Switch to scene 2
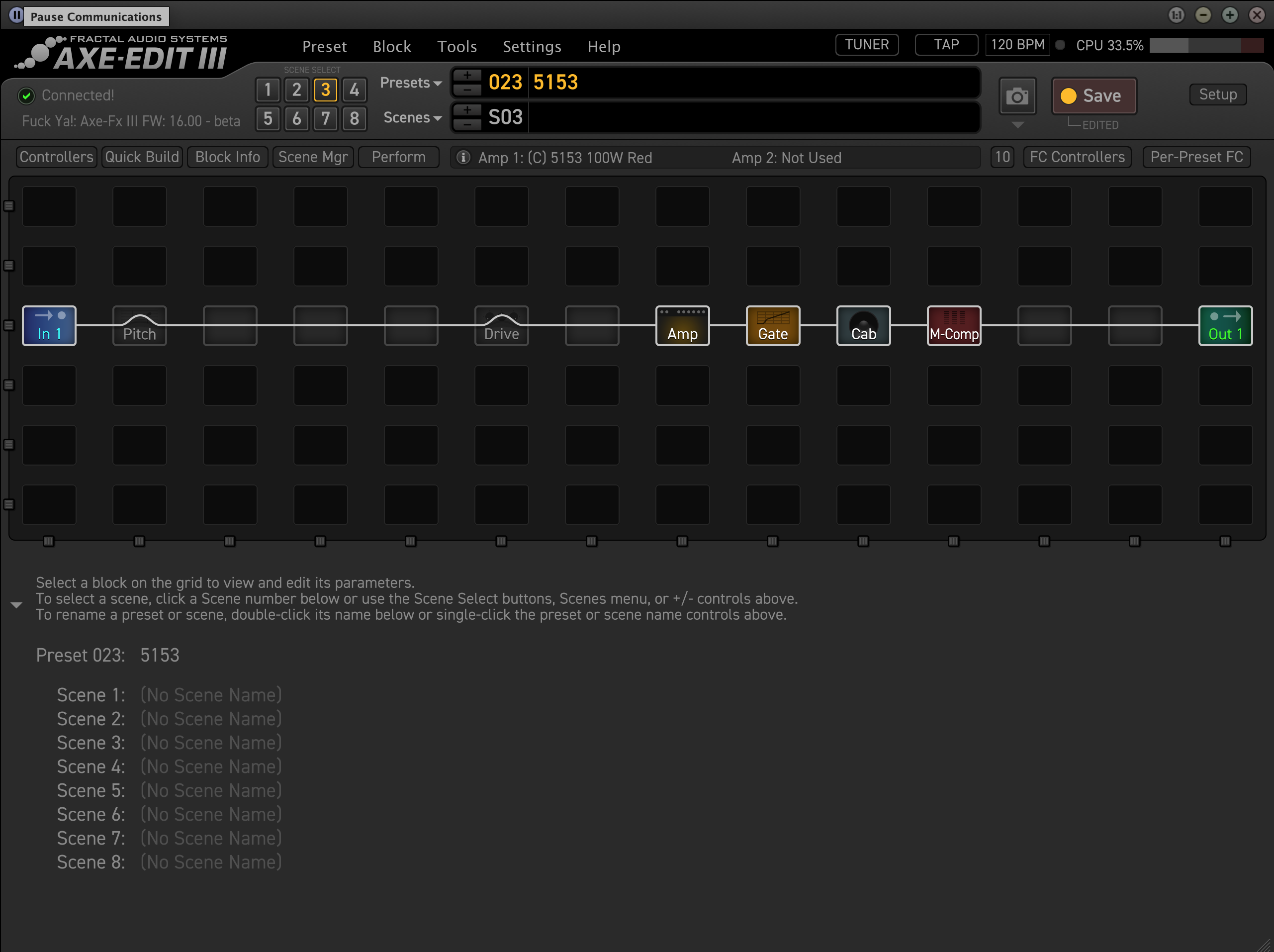 [296, 90]
